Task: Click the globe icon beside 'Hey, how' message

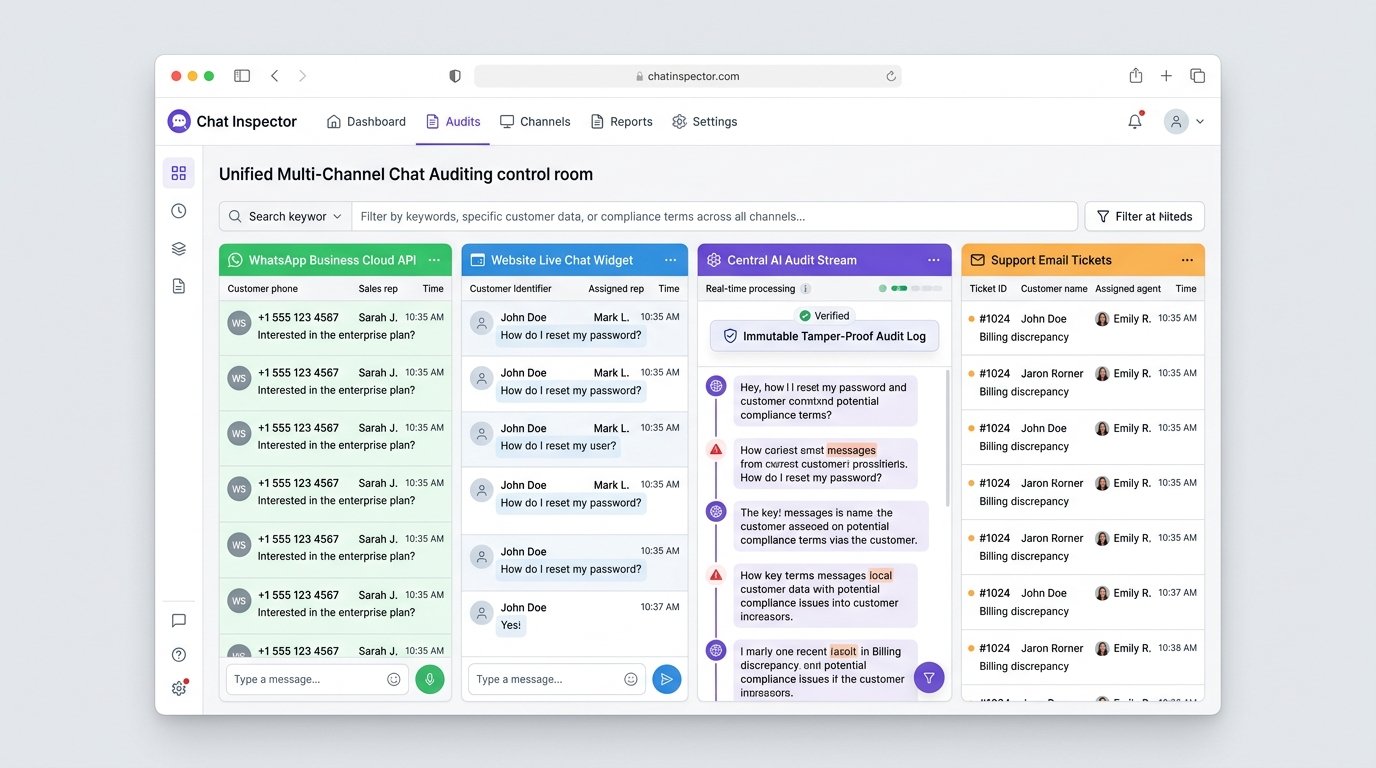Action: [x=716, y=387]
